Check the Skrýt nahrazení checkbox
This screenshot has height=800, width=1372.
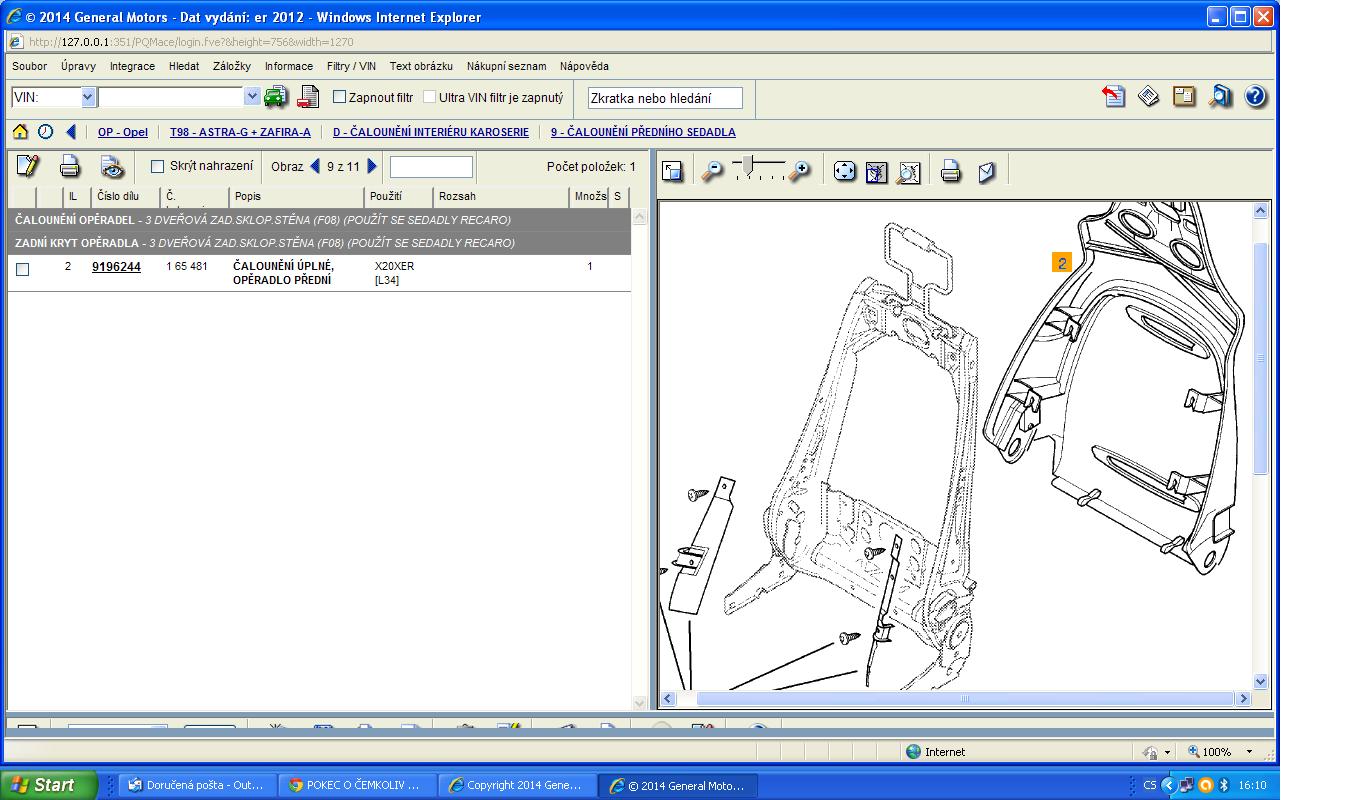coord(157,166)
